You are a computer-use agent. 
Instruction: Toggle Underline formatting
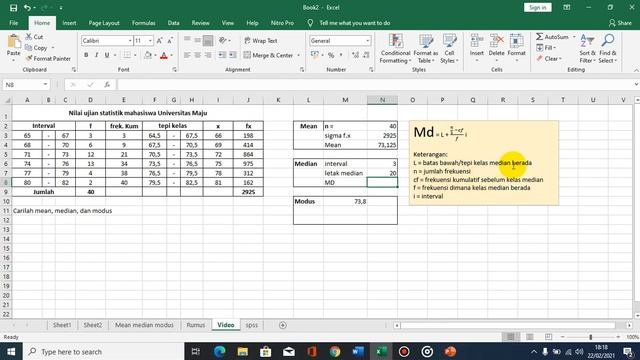pyautogui.click(x=107, y=55)
